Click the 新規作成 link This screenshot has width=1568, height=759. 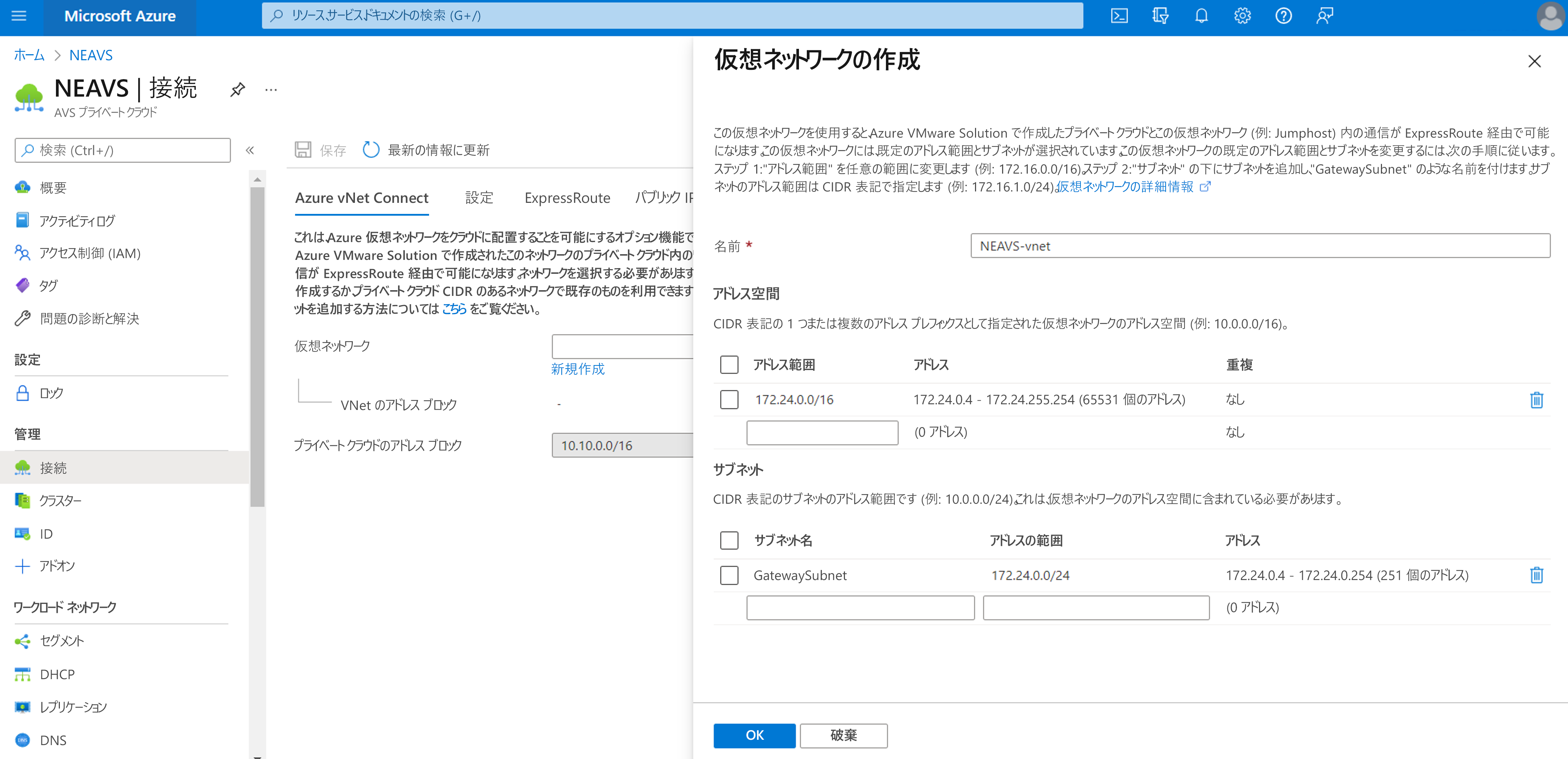click(x=578, y=369)
